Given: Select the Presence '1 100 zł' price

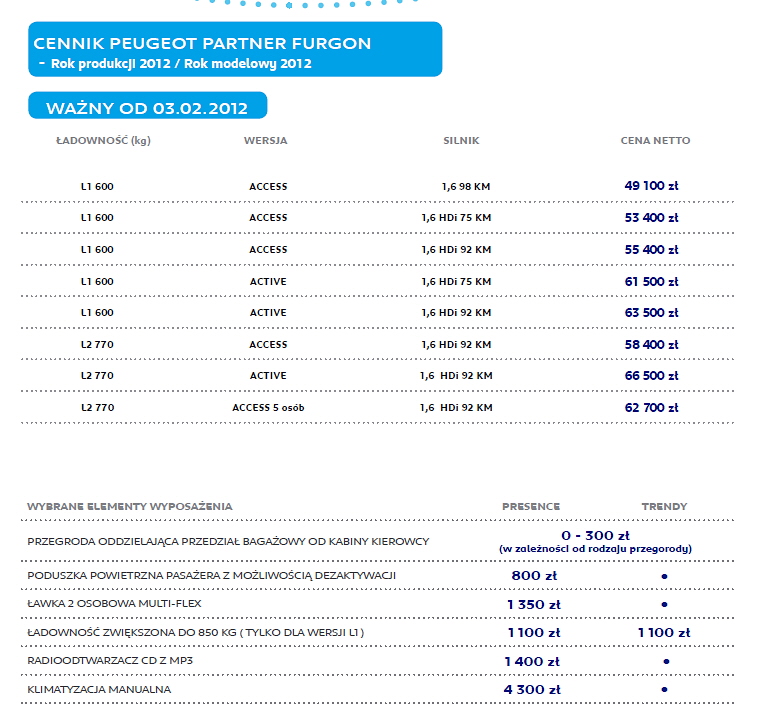Looking at the screenshot, I should click(534, 633).
